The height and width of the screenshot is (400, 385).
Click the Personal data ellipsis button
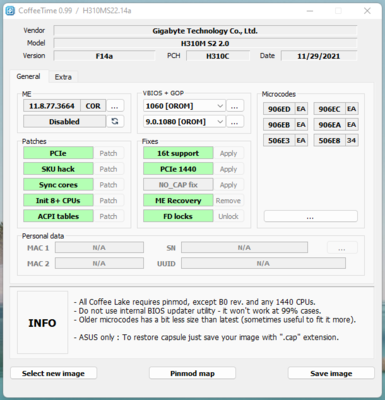pos(342,248)
